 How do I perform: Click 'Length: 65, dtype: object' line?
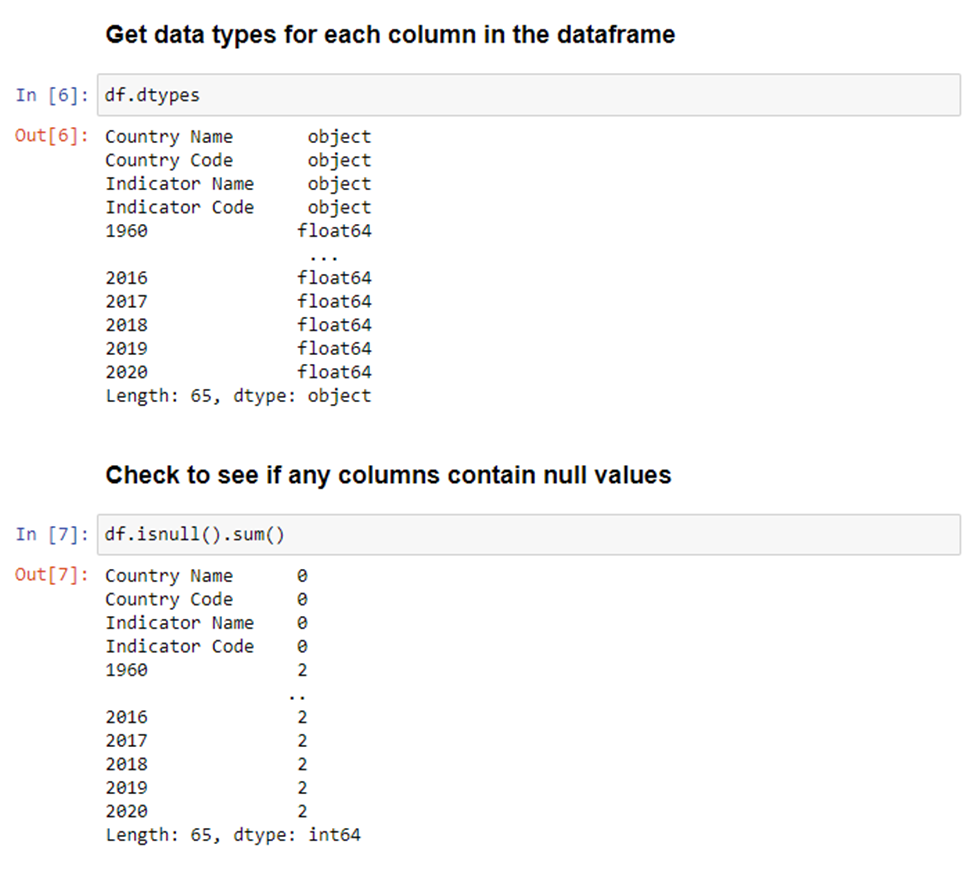(x=238, y=395)
